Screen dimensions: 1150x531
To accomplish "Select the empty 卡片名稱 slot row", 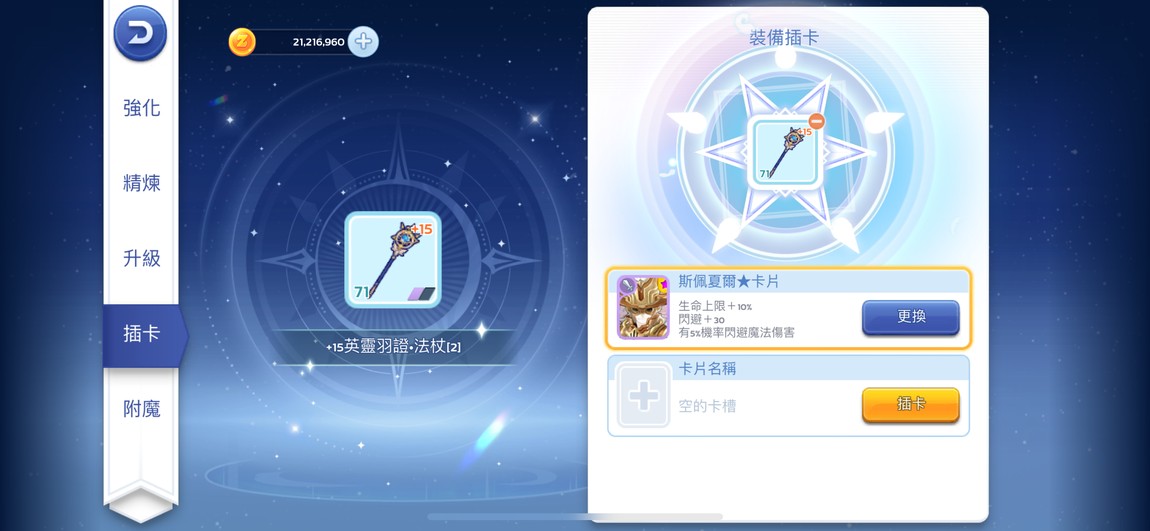I will pyautogui.click(x=788, y=396).
